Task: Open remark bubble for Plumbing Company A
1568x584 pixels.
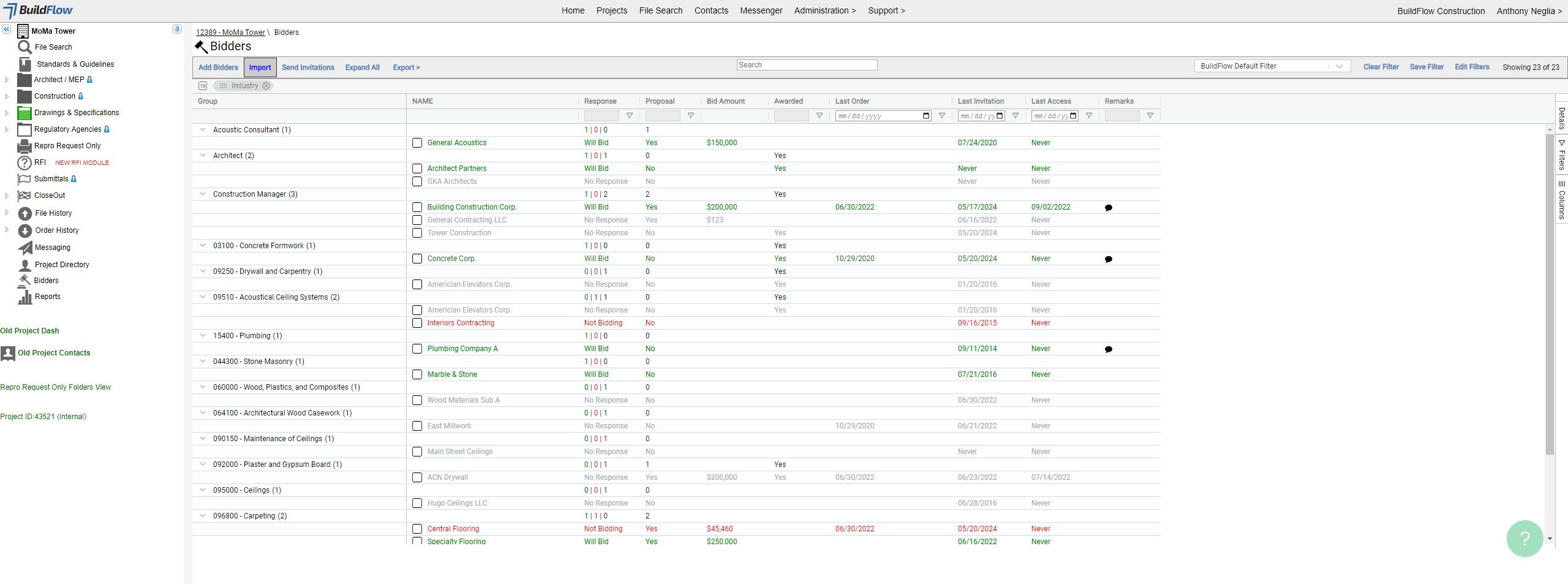Action: [1109, 349]
